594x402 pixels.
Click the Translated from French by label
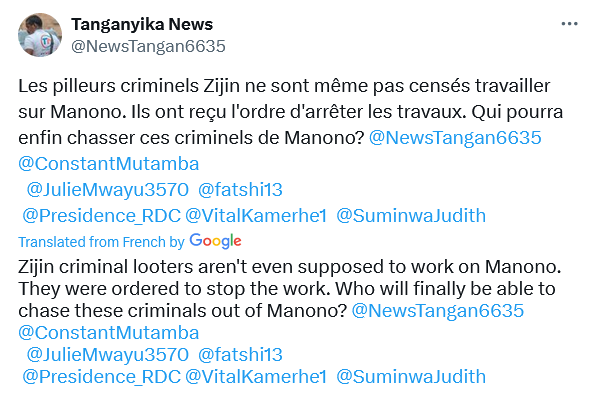102,242
